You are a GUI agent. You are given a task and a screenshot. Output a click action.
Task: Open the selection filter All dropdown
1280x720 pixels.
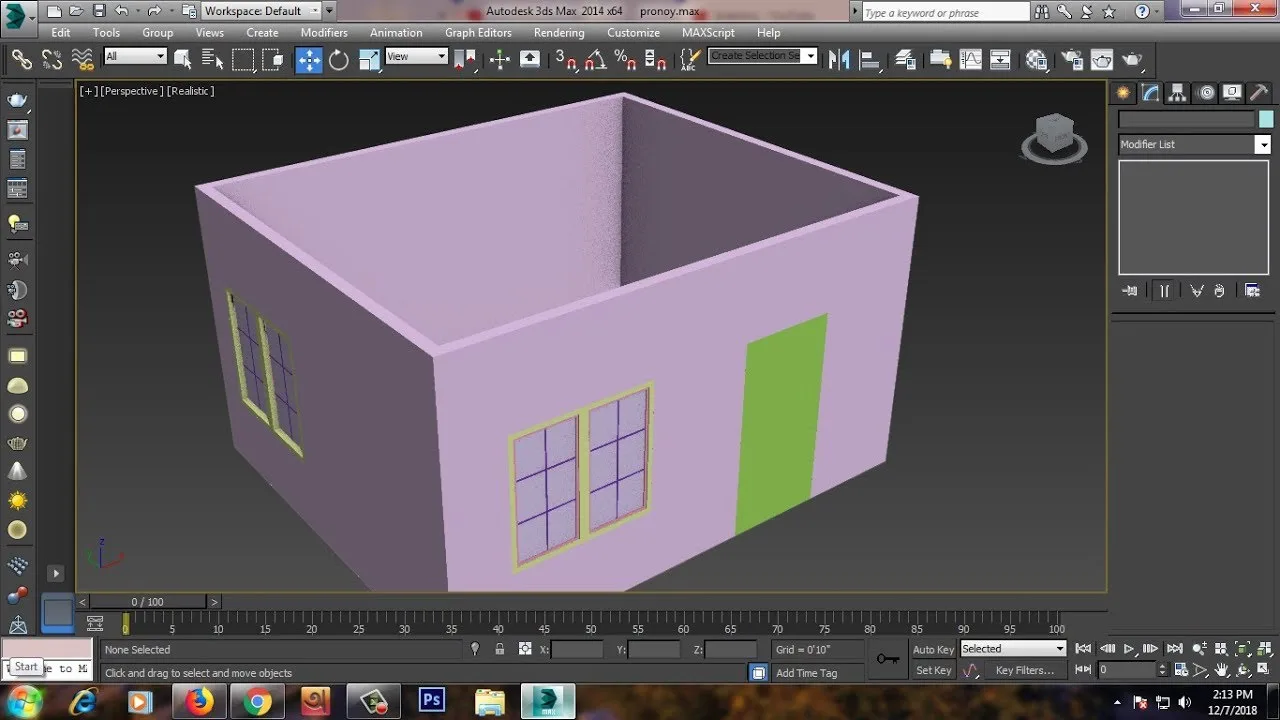coord(135,57)
